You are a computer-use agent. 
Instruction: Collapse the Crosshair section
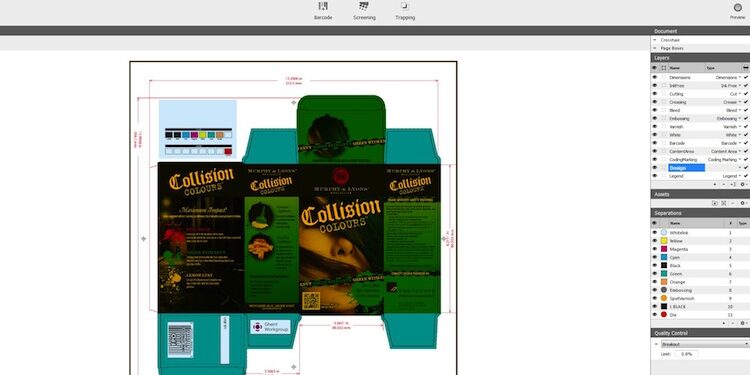pyautogui.click(x=655, y=40)
